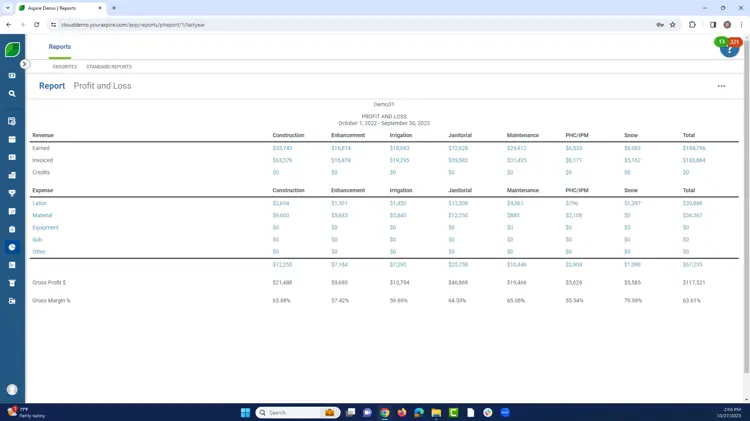Click the green Aspire leaf logo
This screenshot has width=750, height=421.
tap(12, 49)
